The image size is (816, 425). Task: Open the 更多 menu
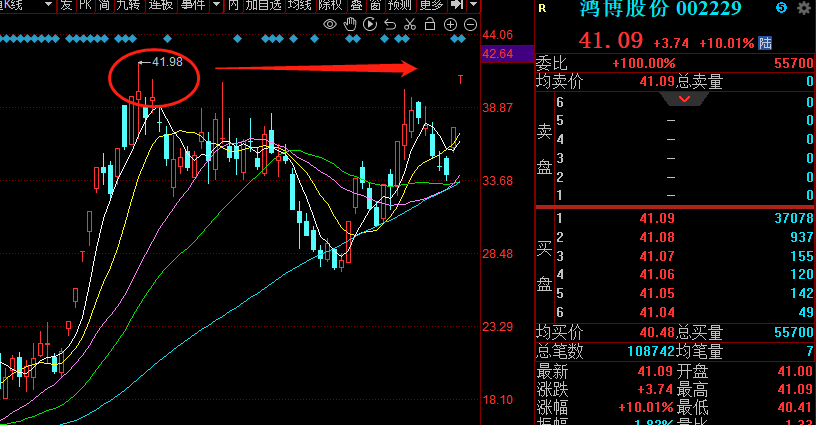pos(432,6)
